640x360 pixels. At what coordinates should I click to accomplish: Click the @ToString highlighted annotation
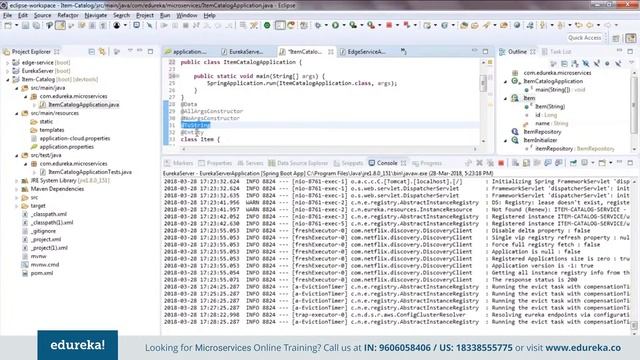(196, 125)
